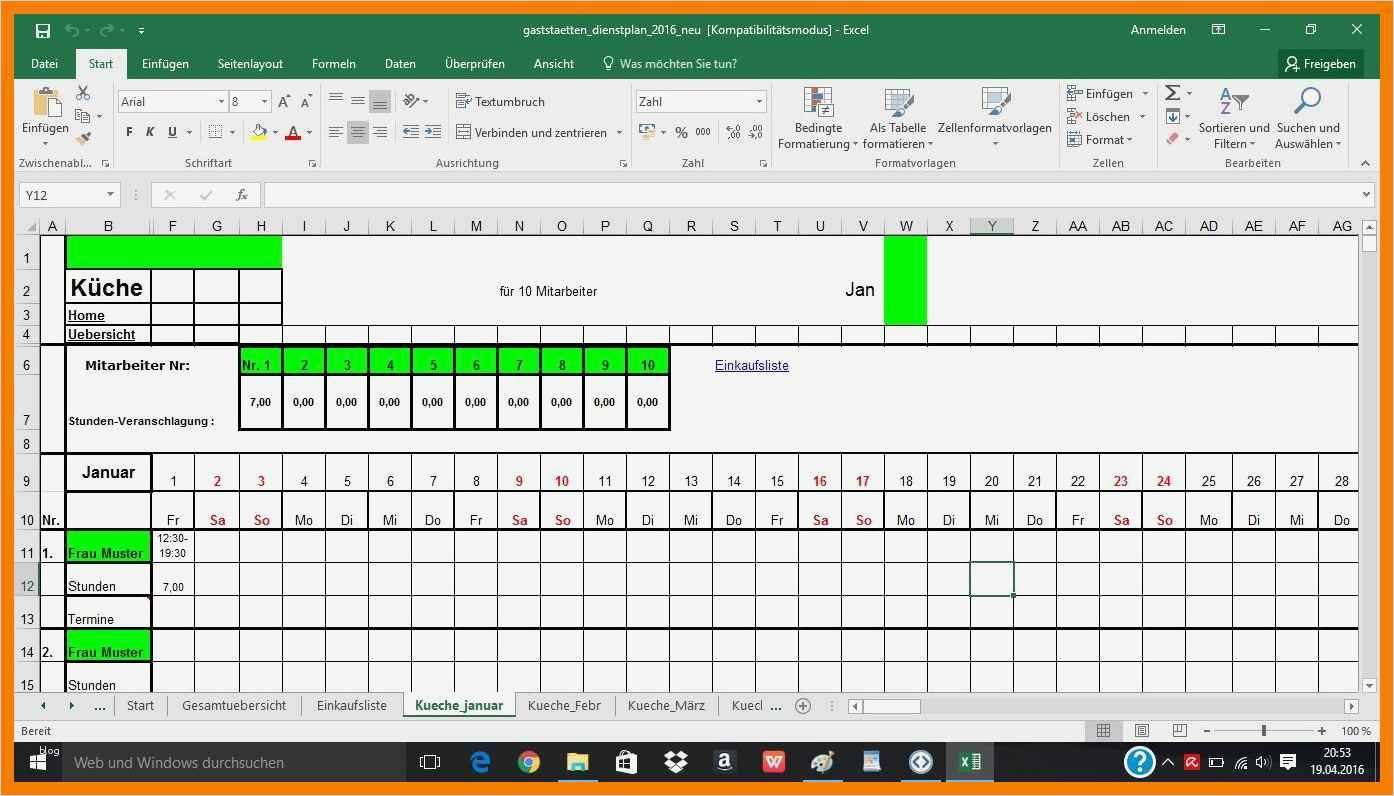Click the Uebersicht link in cell B4

101,334
